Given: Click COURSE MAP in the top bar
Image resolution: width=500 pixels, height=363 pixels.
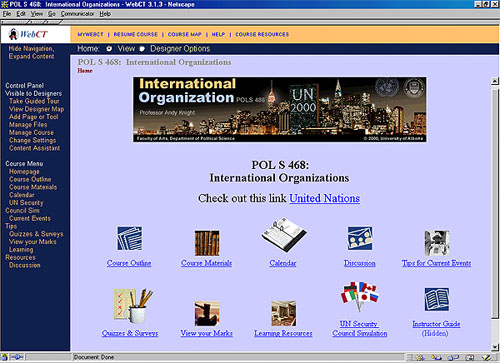Looking at the screenshot, I should point(184,34).
